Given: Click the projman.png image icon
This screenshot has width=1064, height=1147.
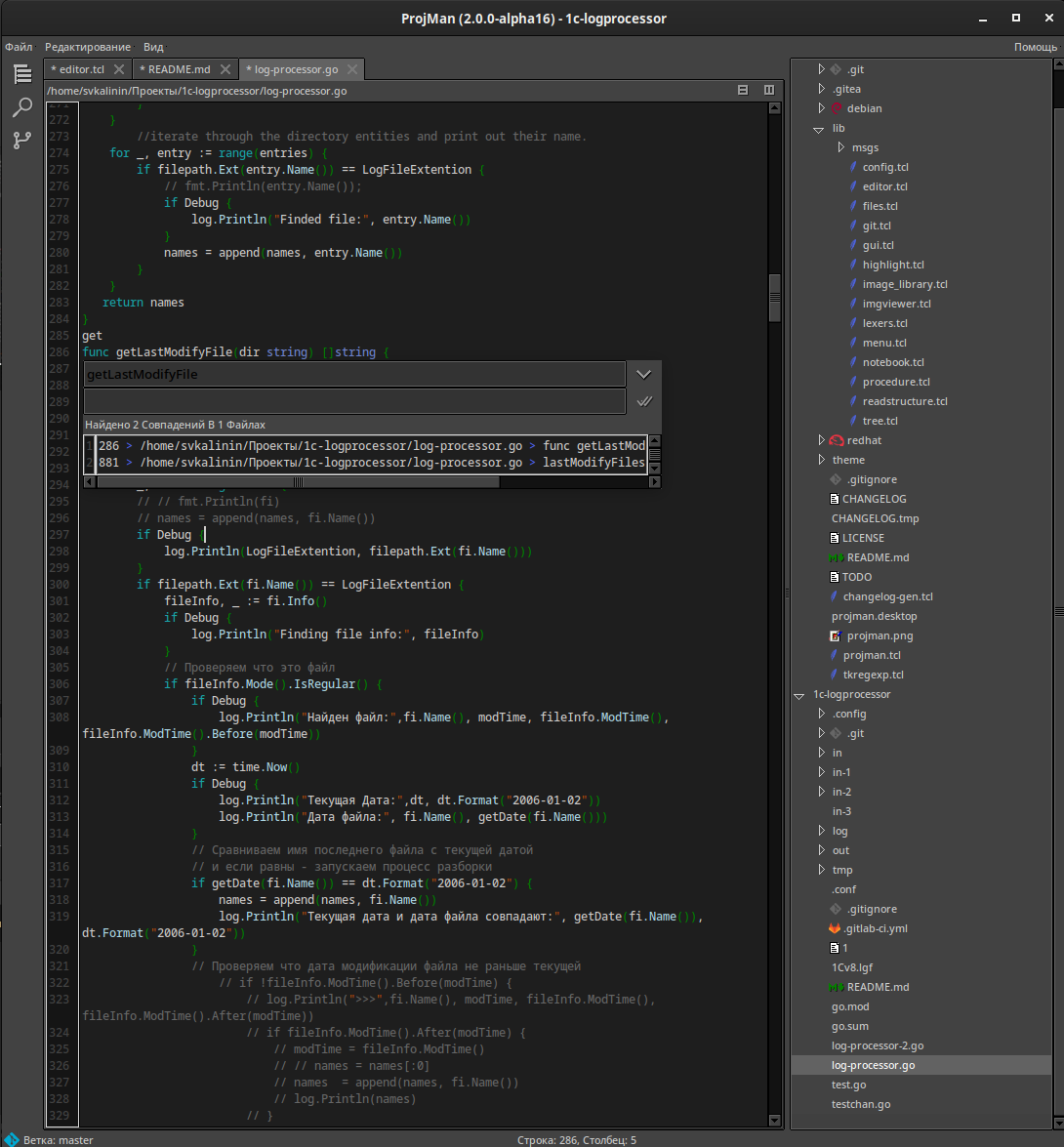Looking at the screenshot, I should click(x=836, y=635).
